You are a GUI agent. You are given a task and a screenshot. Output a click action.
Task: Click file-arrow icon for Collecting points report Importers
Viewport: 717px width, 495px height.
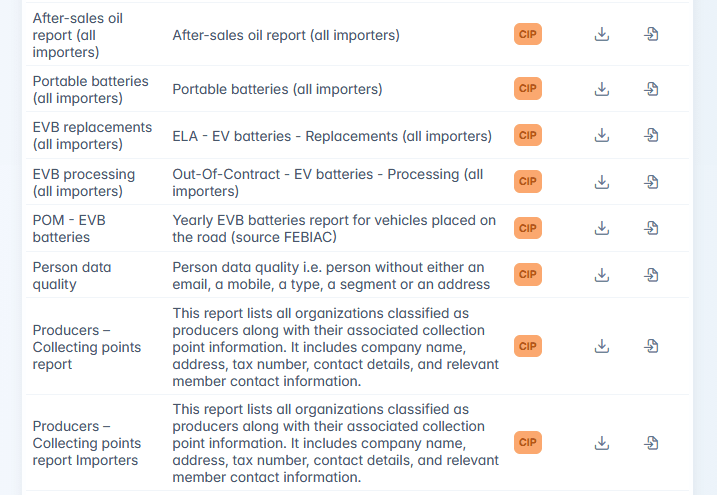point(651,442)
